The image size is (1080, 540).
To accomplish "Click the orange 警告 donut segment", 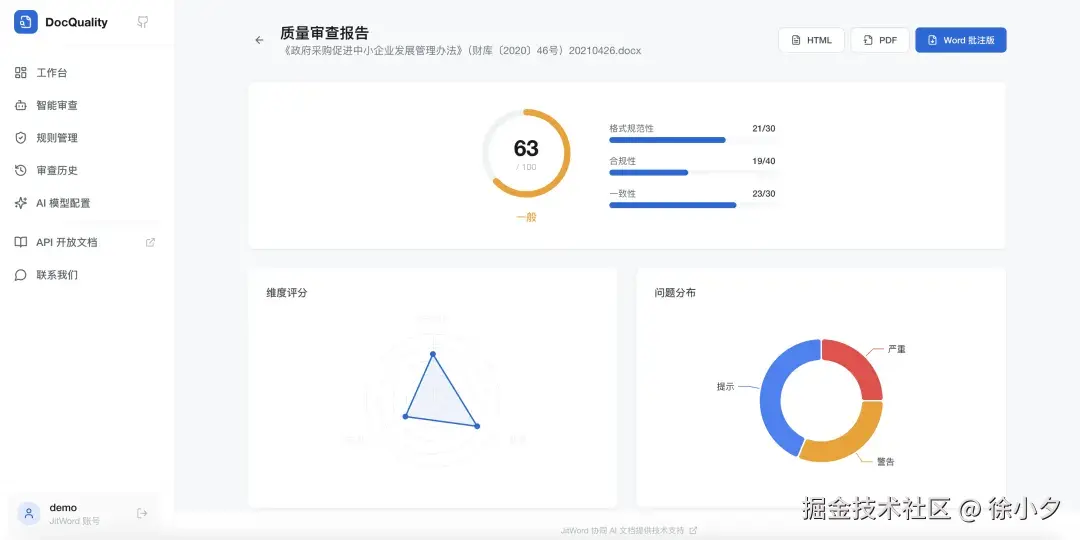I will [x=847, y=439].
